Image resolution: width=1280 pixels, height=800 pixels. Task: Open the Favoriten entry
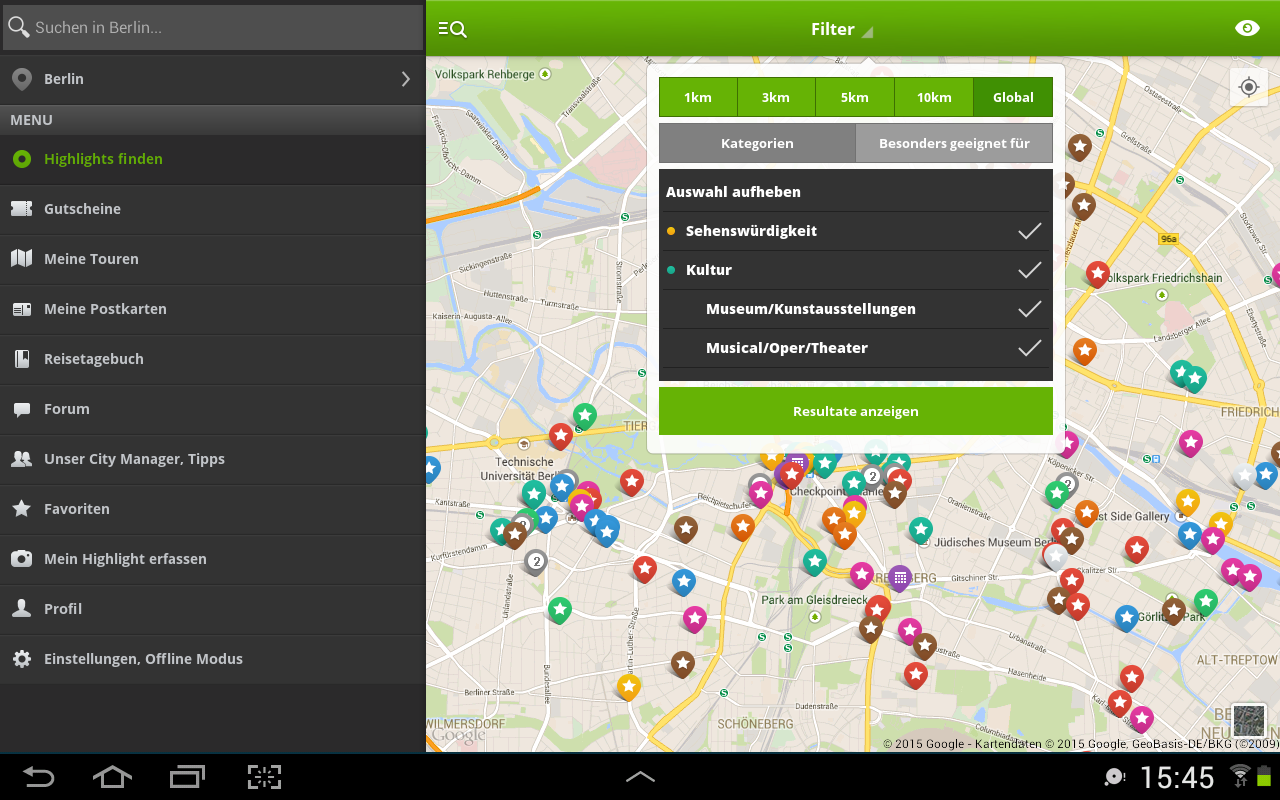[212, 509]
